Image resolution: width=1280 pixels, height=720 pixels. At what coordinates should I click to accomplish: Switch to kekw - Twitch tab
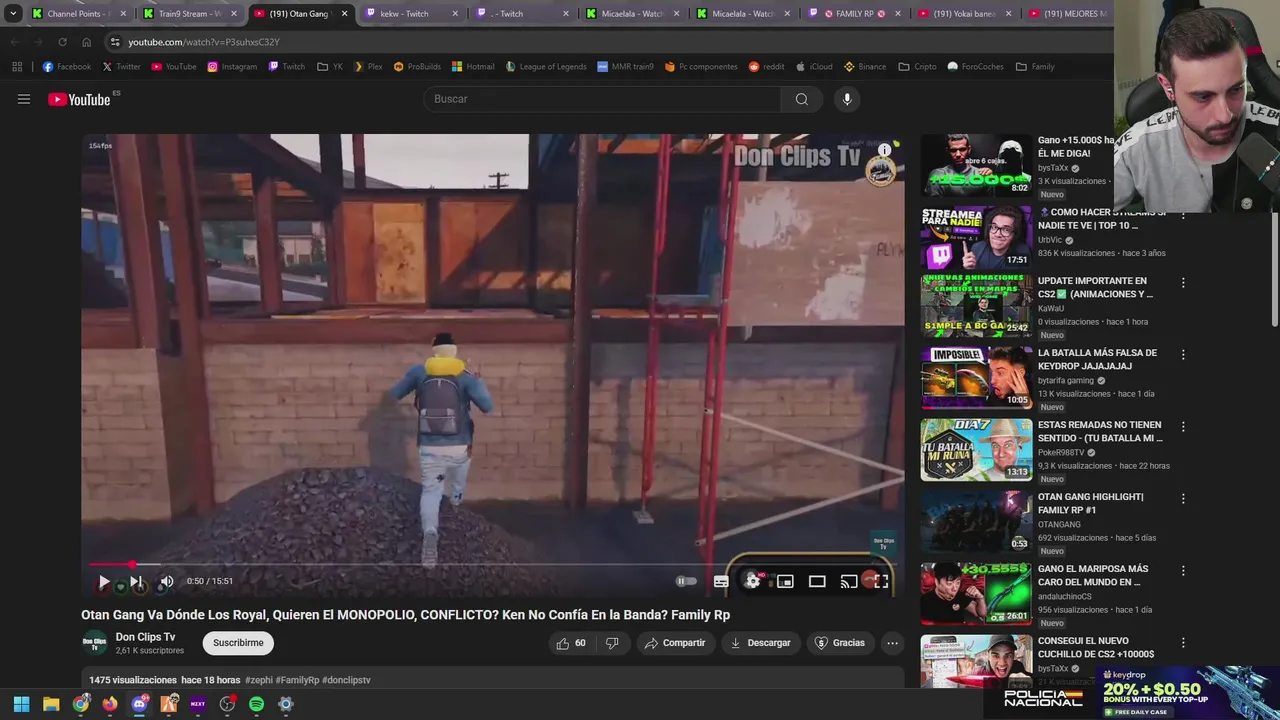point(412,14)
